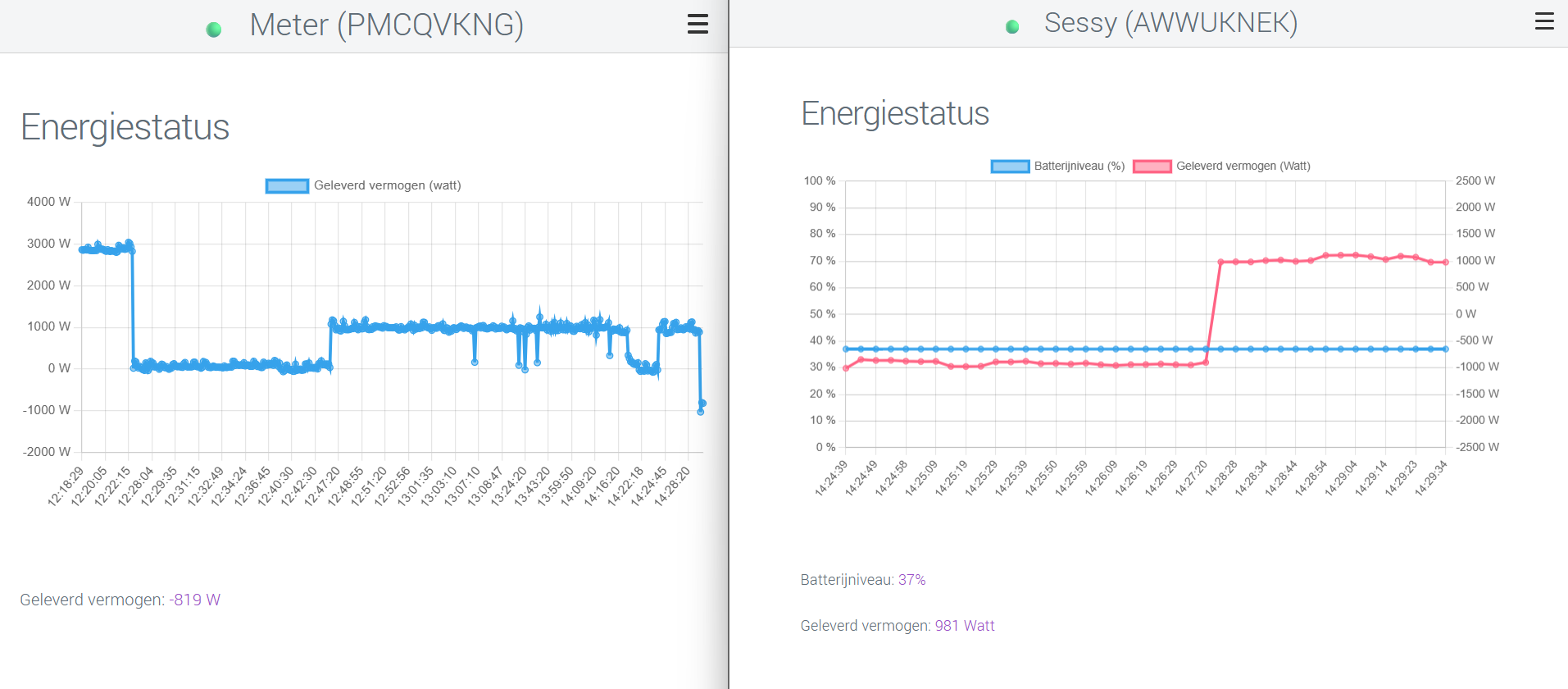Click the Sessy (AWWUKNEK) title
The height and width of the screenshot is (689, 1568).
(x=1170, y=23)
